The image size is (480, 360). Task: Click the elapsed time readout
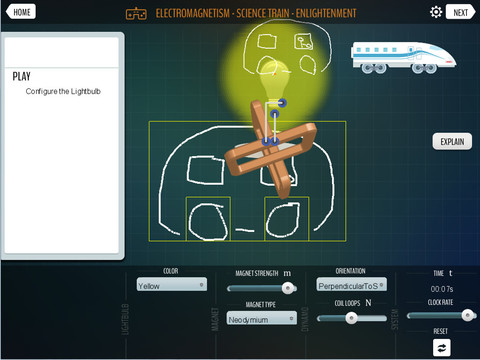point(442,289)
